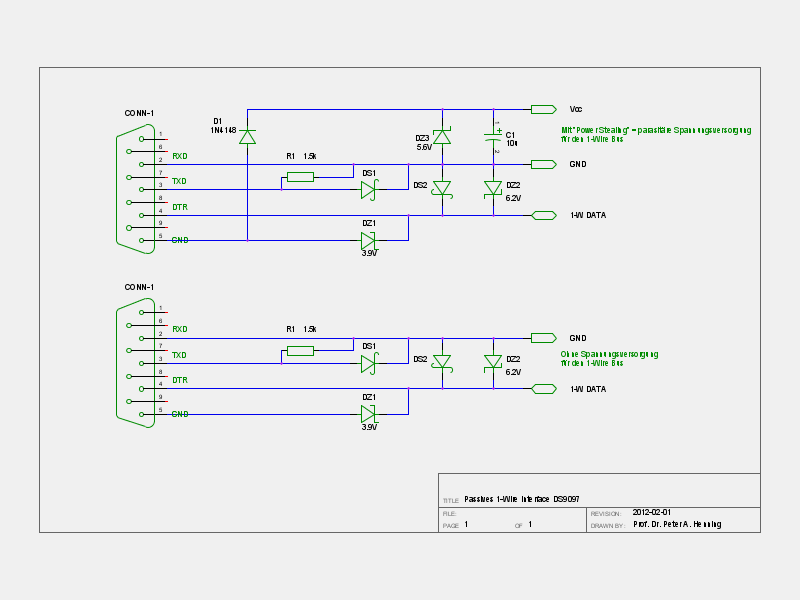Viewport: 800px width, 600px height.
Task: Click the 'Mit PowerStealing' green annotation
Action: click(x=656, y=134)
